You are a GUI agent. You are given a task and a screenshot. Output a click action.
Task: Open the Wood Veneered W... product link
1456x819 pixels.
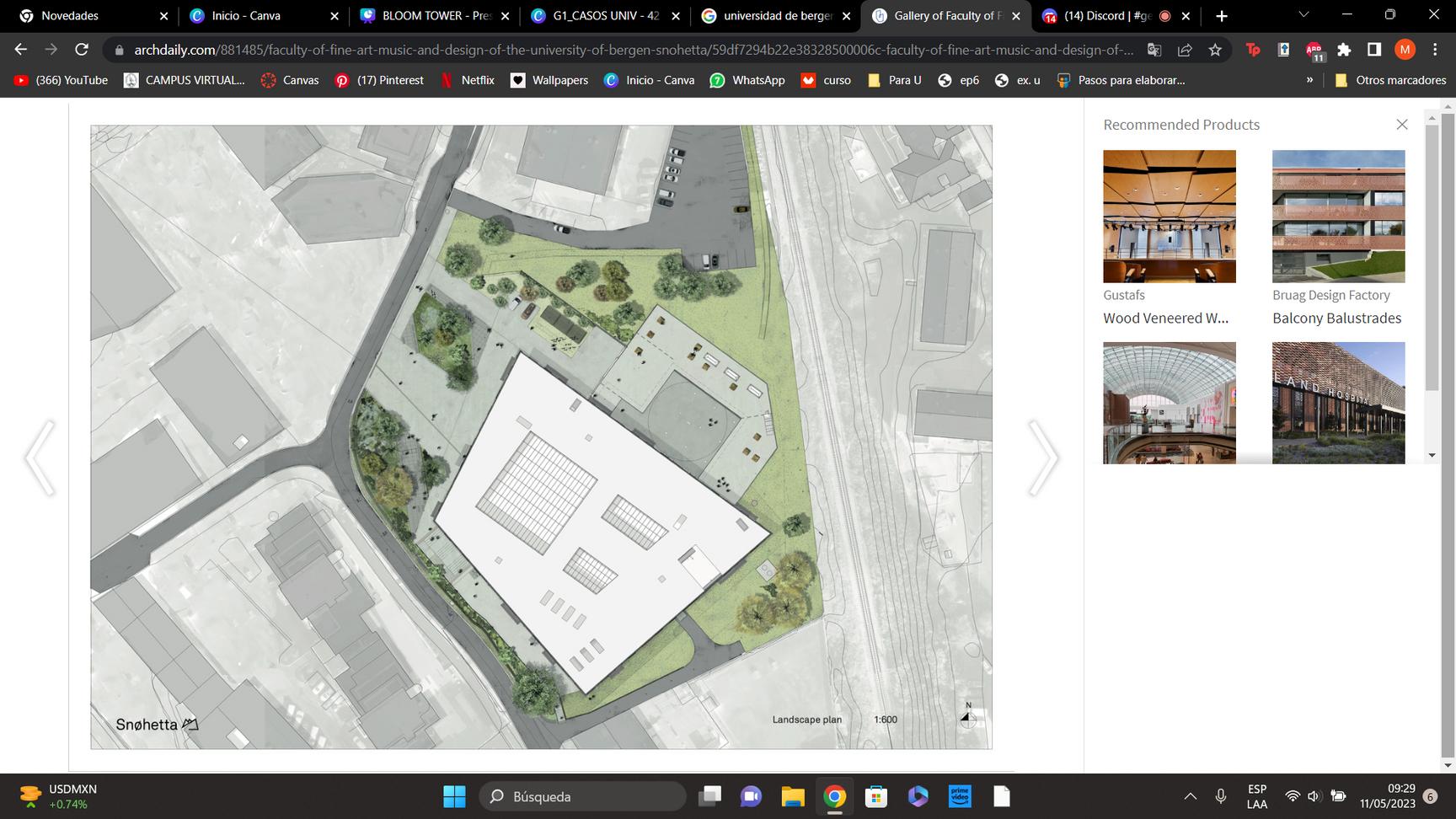[x=1166, y=318]
